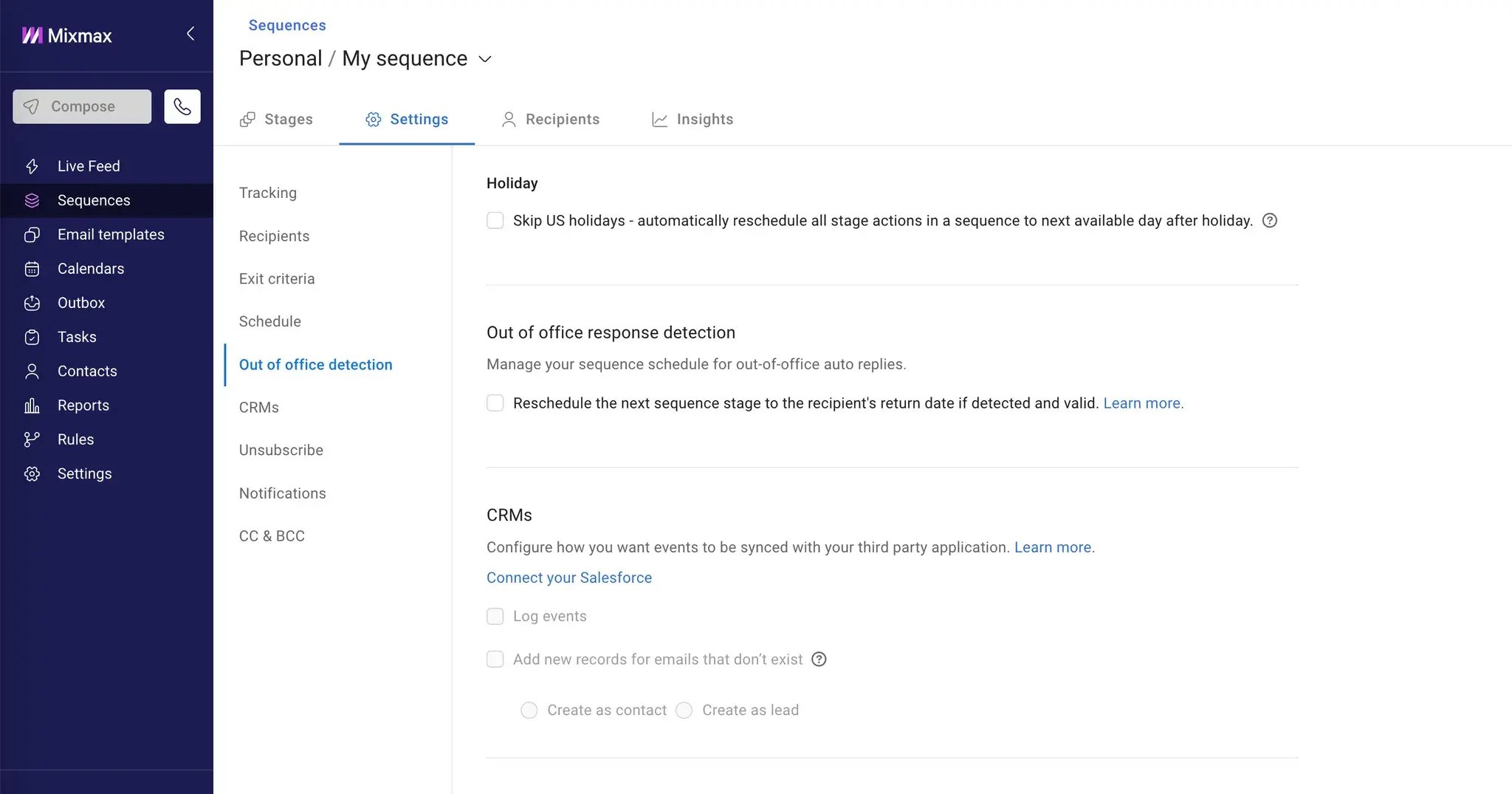
Task: Open the Insights tab
Action: click(693, 119)
